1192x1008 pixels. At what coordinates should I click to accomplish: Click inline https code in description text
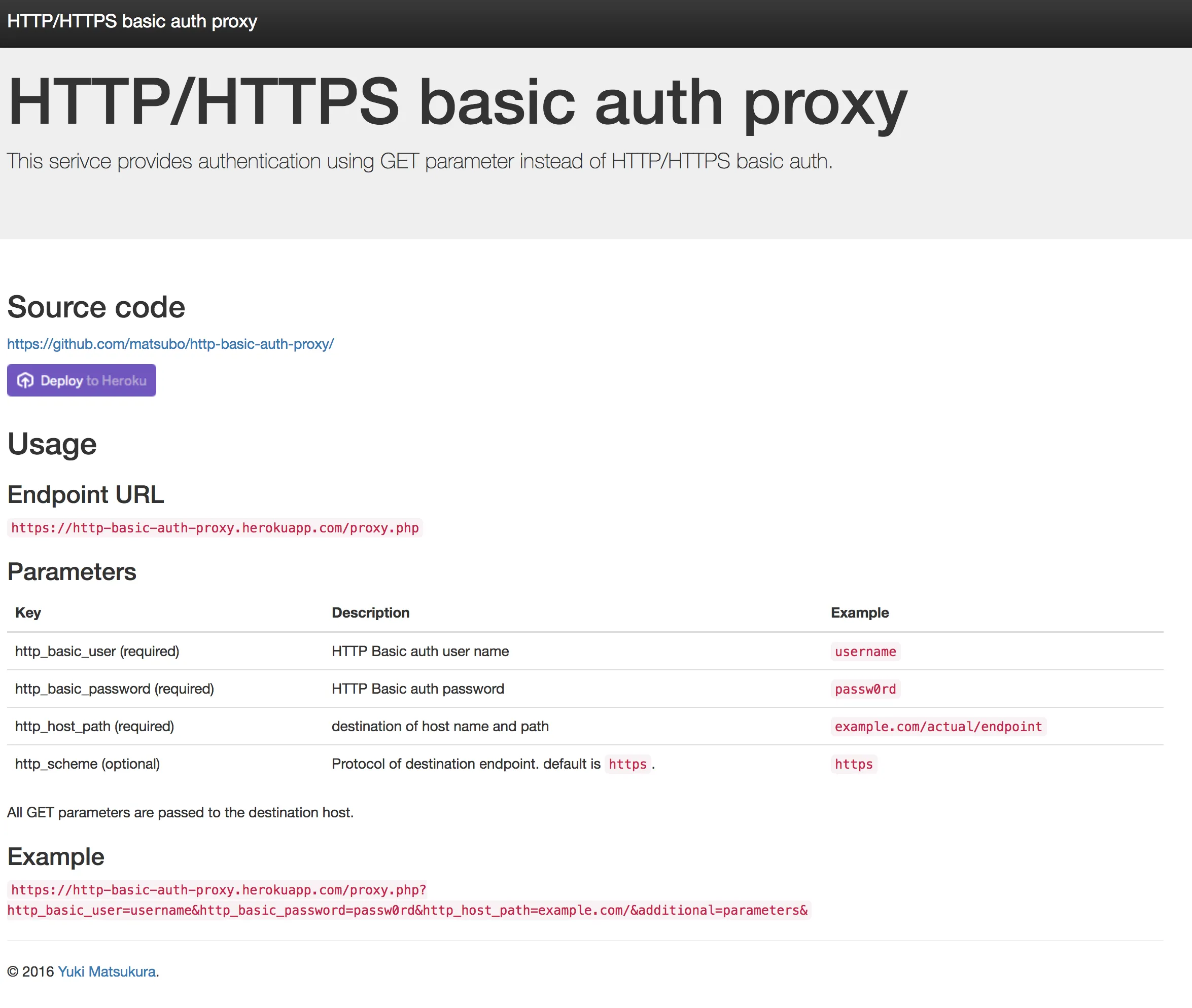[627, 764]
